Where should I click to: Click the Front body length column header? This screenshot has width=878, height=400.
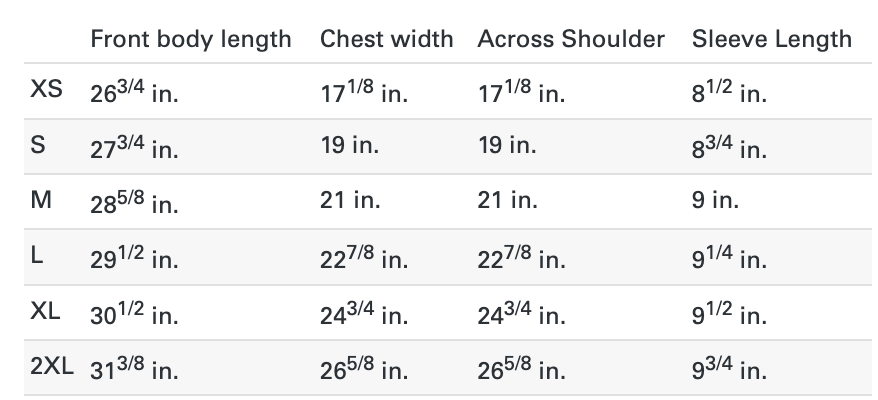(x=191, y=39)
